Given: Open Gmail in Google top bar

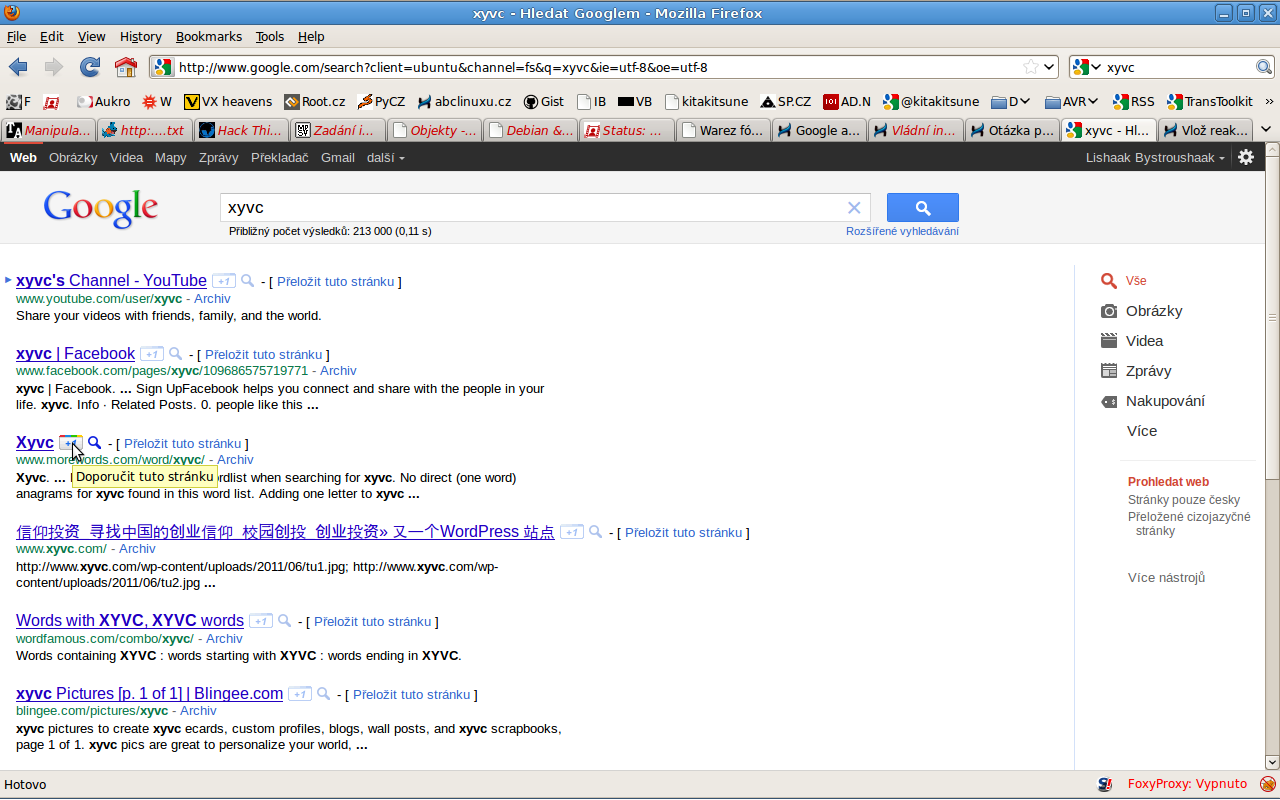Looking at the screenshot, I should (338, 157).
